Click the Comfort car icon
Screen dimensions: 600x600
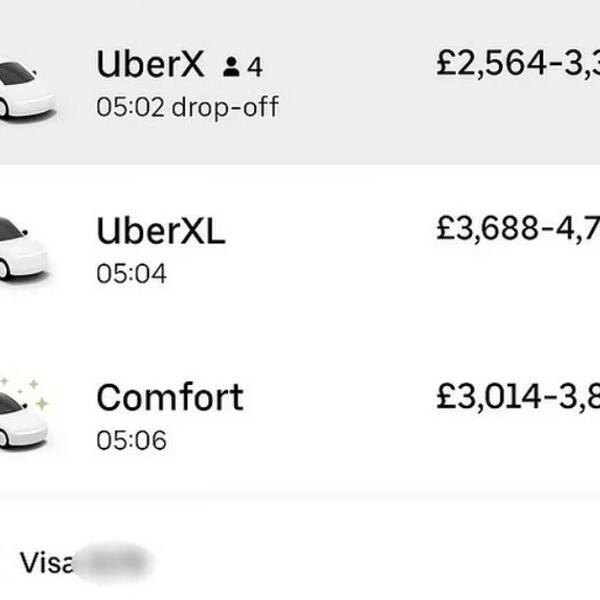(x=20, y=418)
